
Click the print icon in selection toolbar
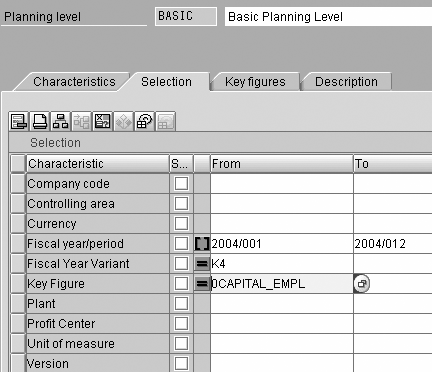click(x=40, y=121)
